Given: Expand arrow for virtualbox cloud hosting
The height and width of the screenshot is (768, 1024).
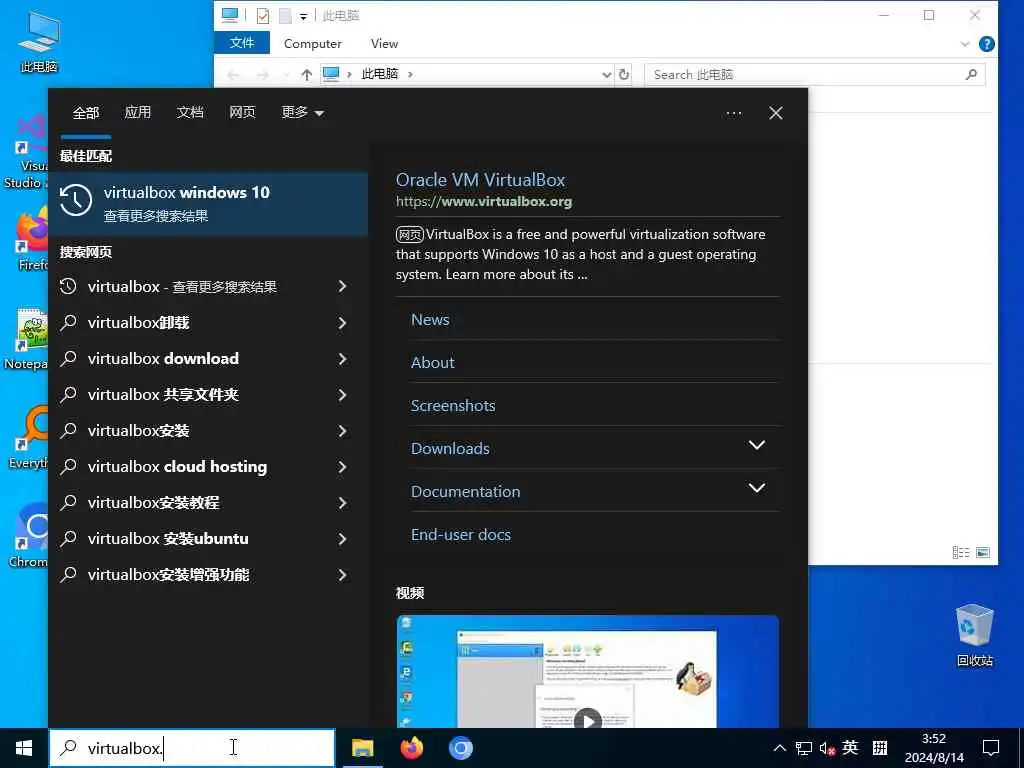Looking at the screenshot, I should pos(342,466).
